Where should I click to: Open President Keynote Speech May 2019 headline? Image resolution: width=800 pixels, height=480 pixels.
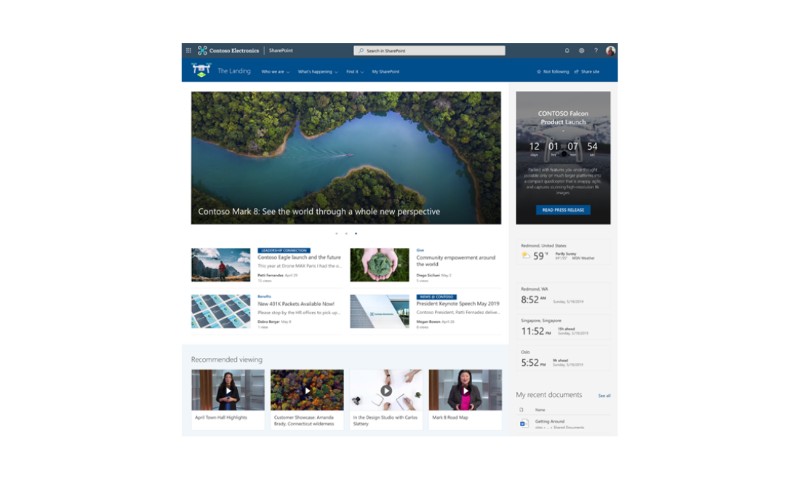point(458,304)
